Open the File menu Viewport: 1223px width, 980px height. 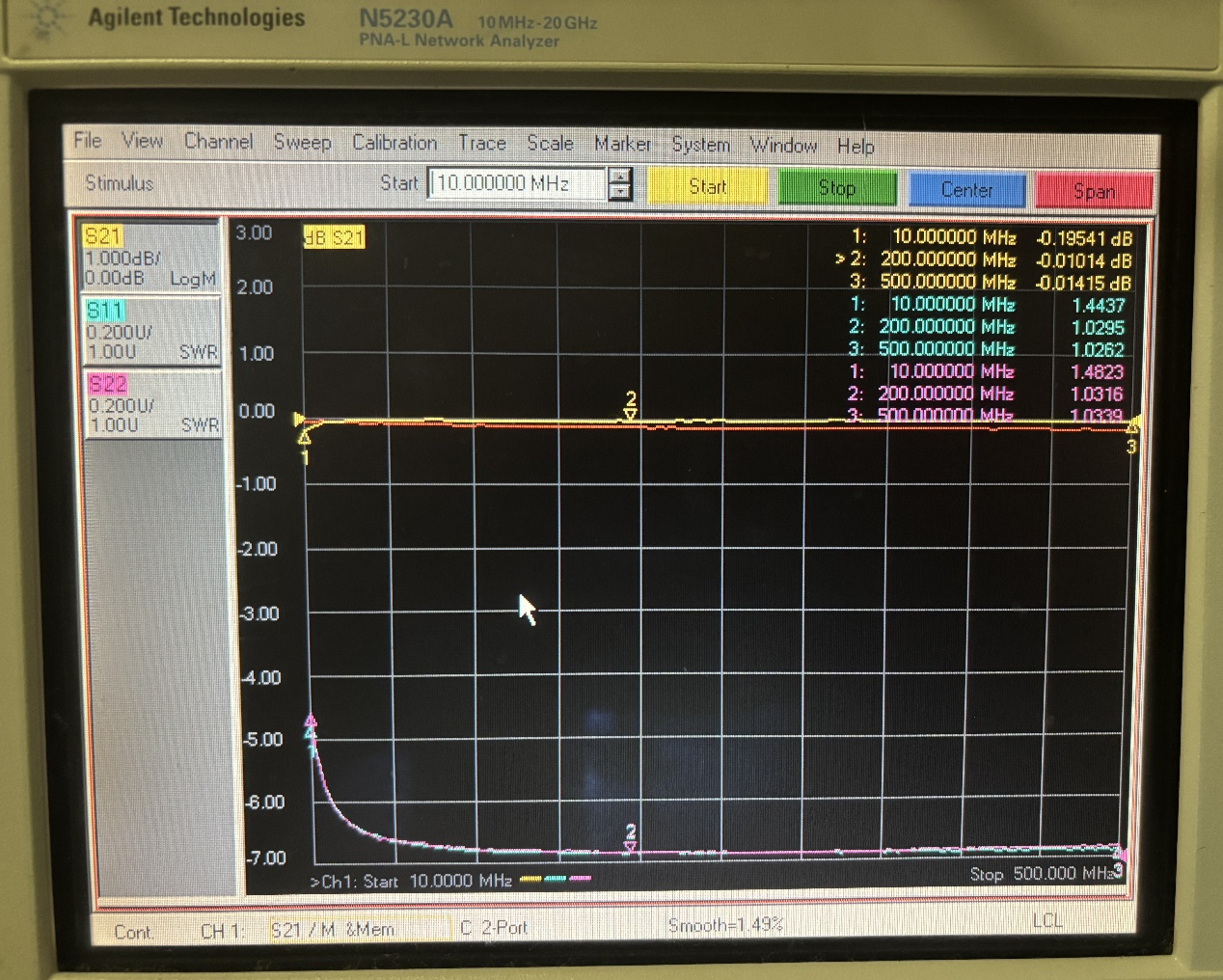88,141
